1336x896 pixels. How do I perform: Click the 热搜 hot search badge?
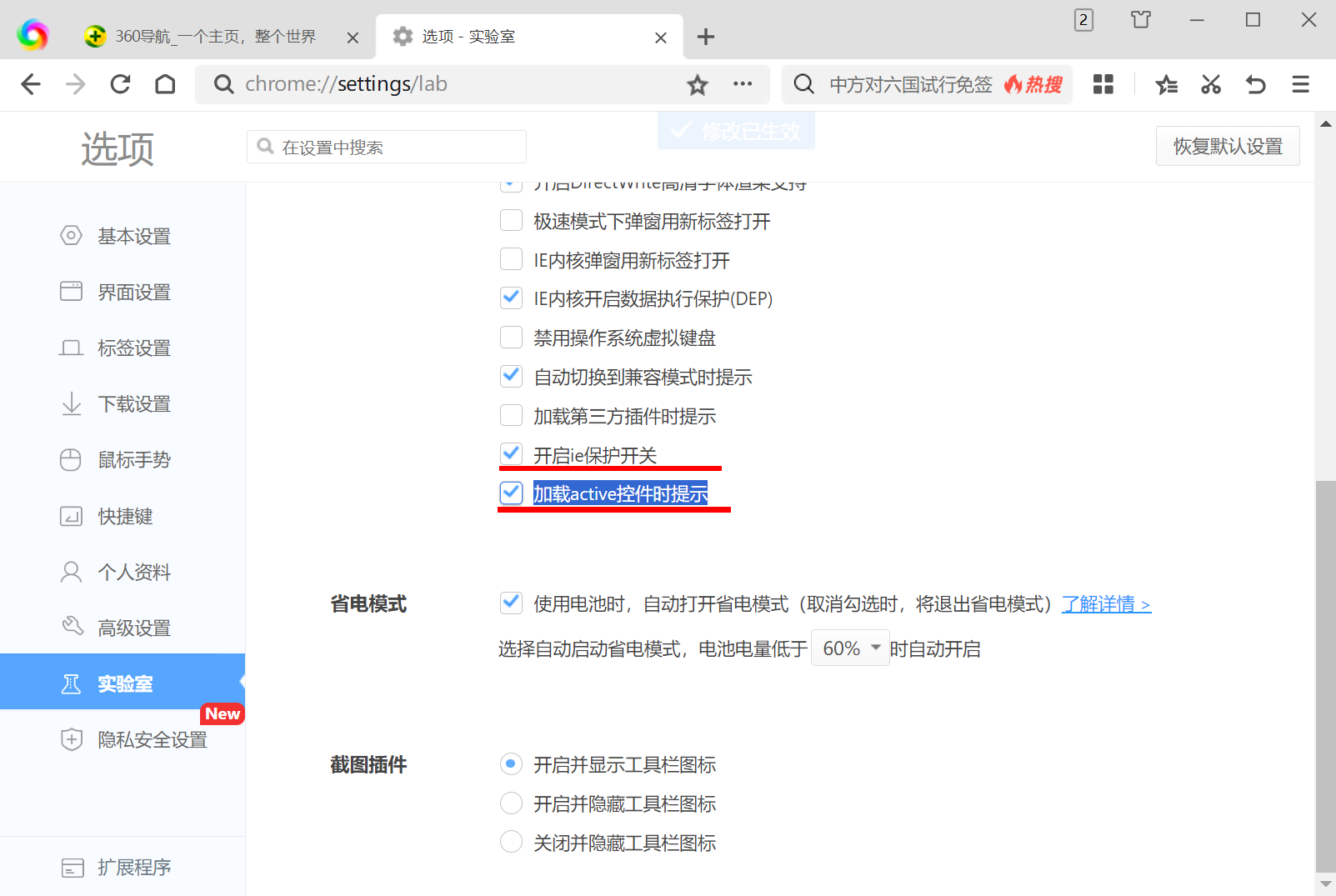pos(1033,84)
